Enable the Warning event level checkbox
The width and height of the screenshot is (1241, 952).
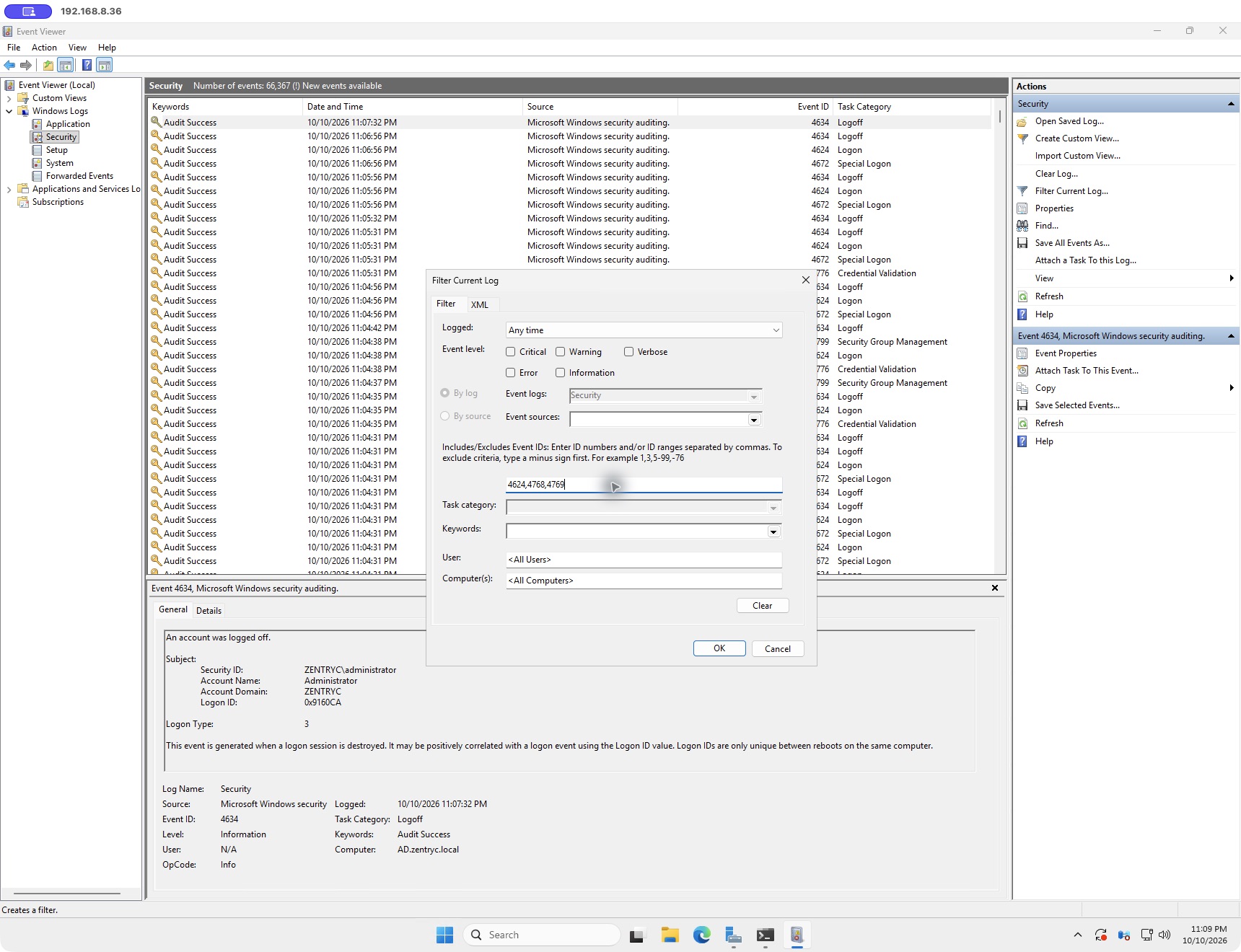pos(561,352)
